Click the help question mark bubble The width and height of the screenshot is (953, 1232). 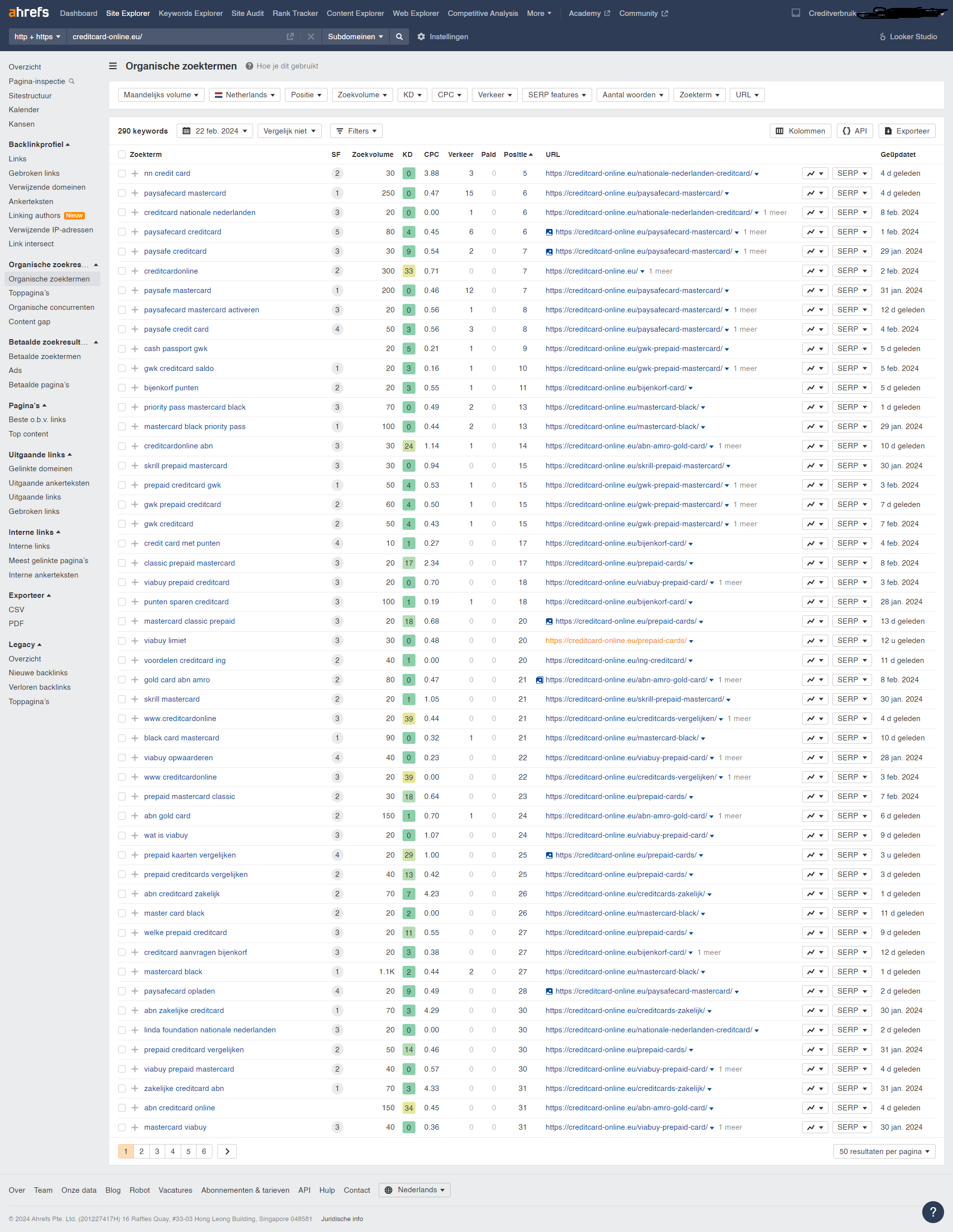pos(933,1211)
